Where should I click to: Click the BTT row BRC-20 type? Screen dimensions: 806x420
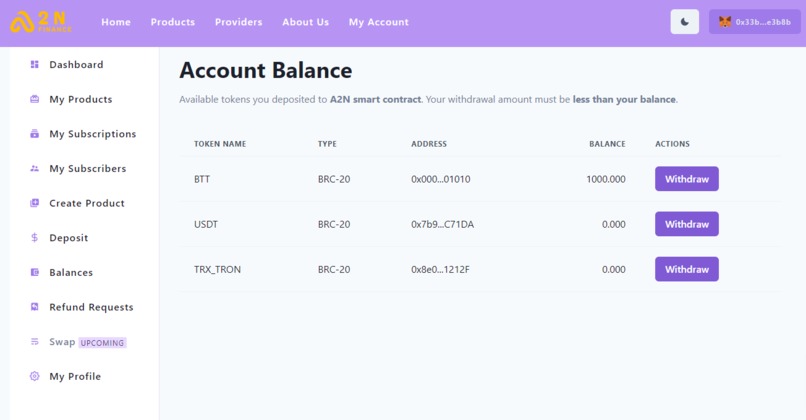point(334,179)
